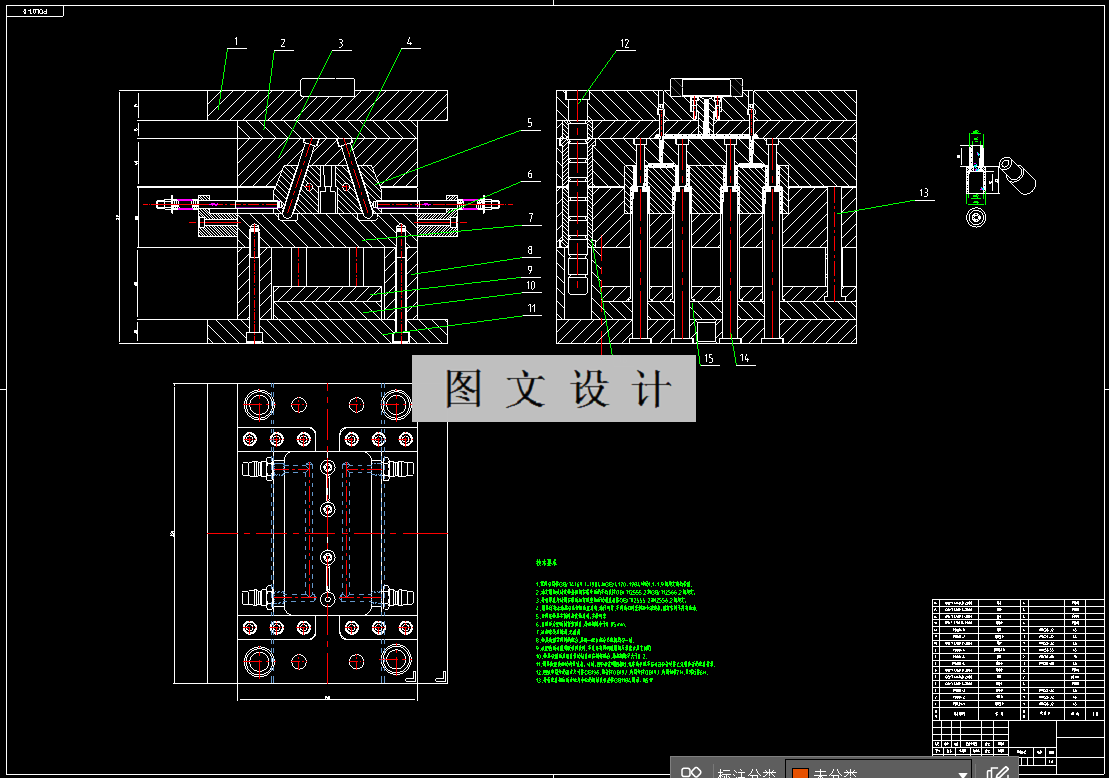The height and width of the screenshot is (778, 1109).
Task: Click part callout number 13
Action: [x=924, y=193]
